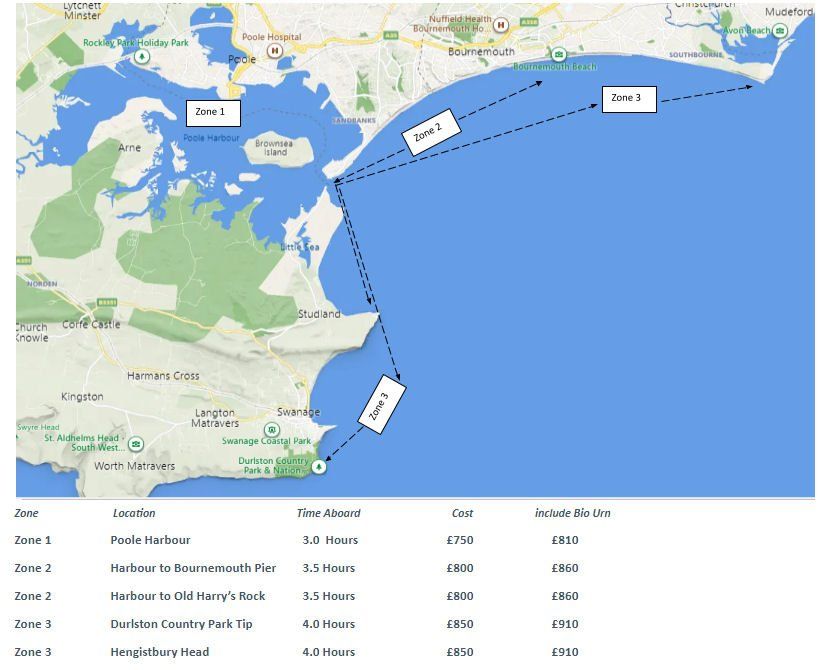Click Harbour to Bournemouth Pier location

[193, 568]
